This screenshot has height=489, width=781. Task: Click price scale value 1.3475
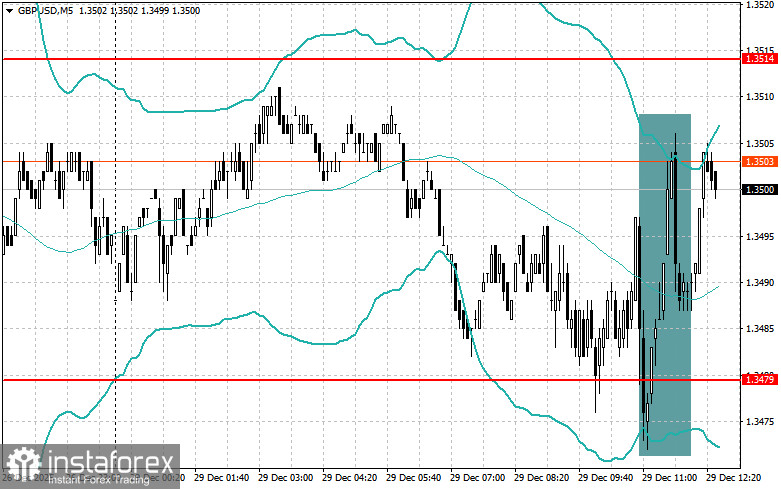pyautogui.click(x=760, y=421)
